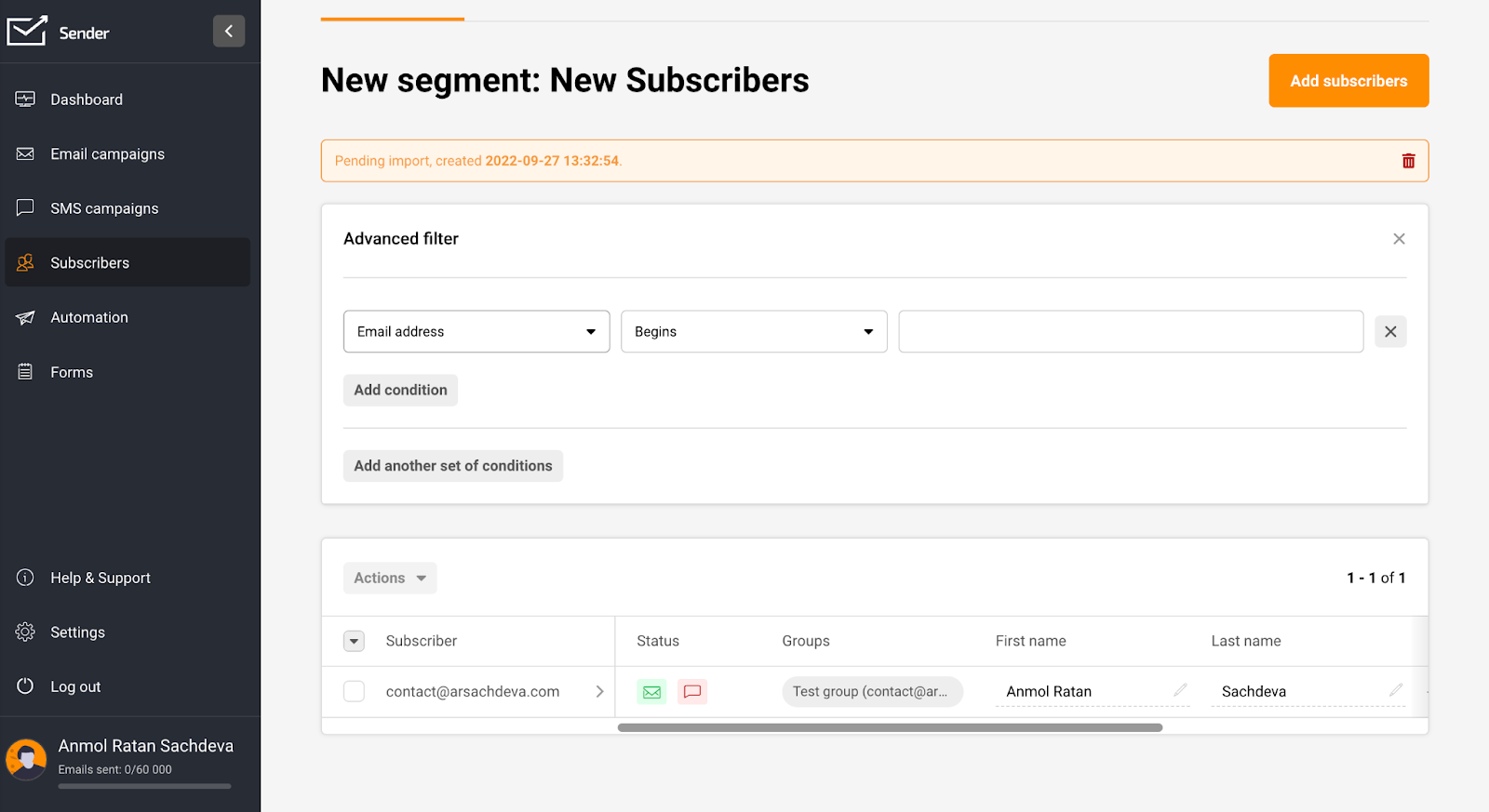
Task: Click the green email status icon
Action: (651, 692)
